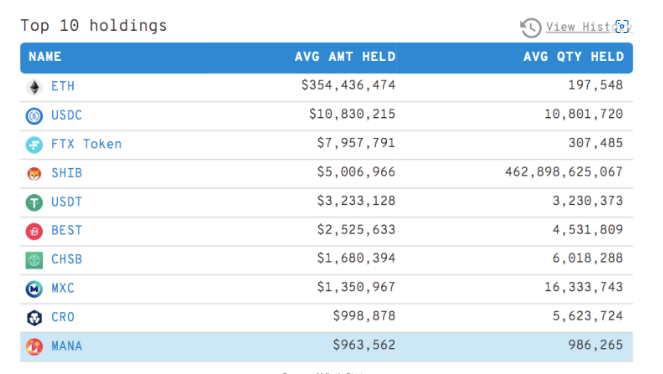The height and width of the screenshot is (374, 663).
Task: Click the history clock icon
Action: [x=530, y=27]
